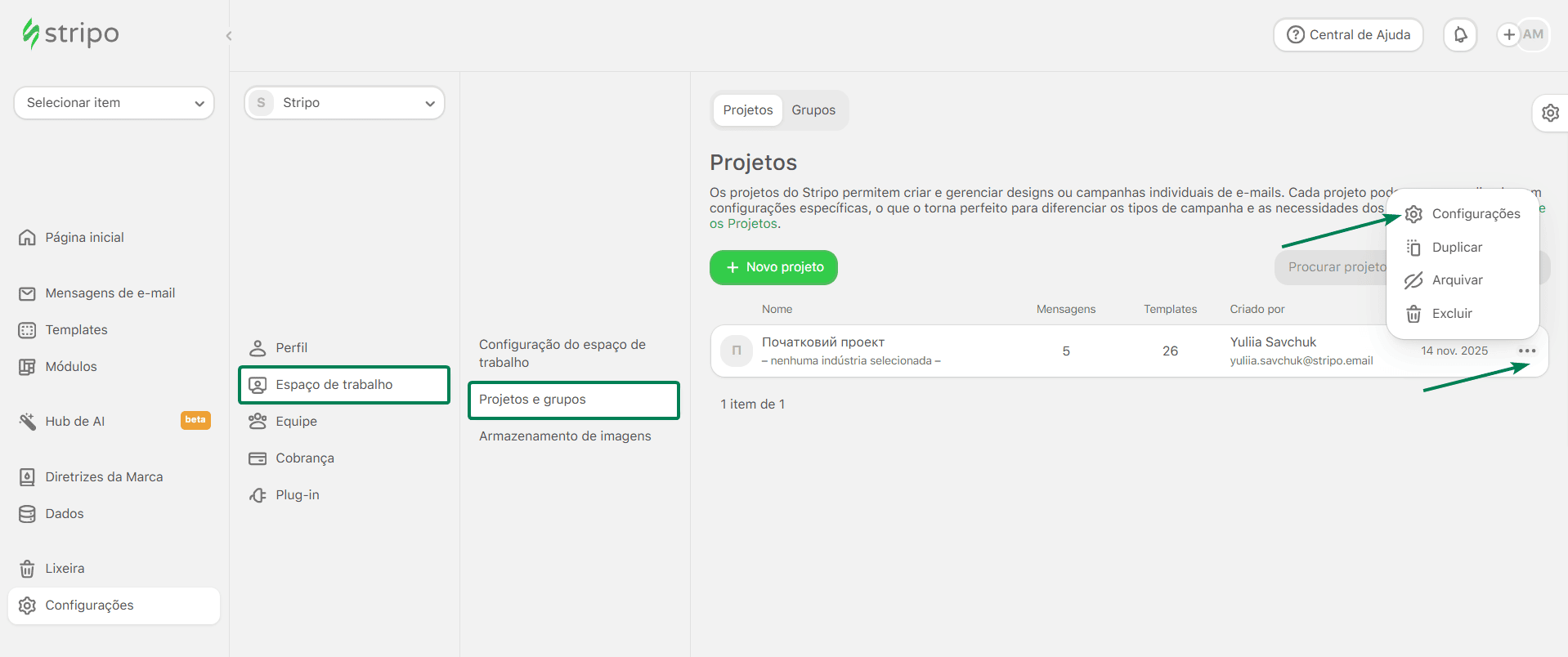Choose Configurações in the project context menu
This screenshot has width=1568, height=657.
[1463, 214]
